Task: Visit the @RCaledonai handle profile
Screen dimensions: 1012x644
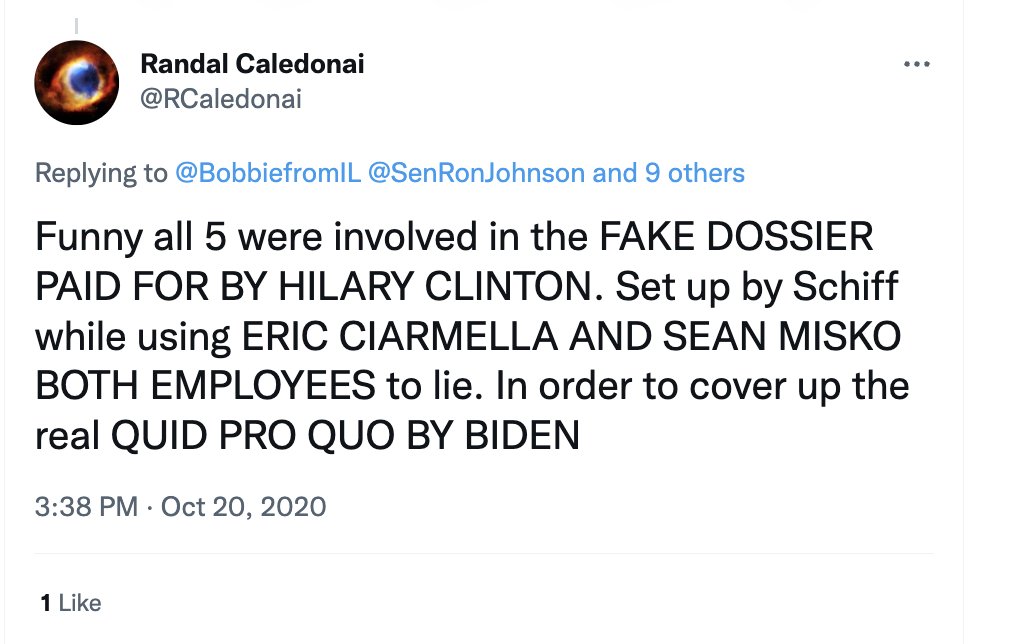Action: 221,98
